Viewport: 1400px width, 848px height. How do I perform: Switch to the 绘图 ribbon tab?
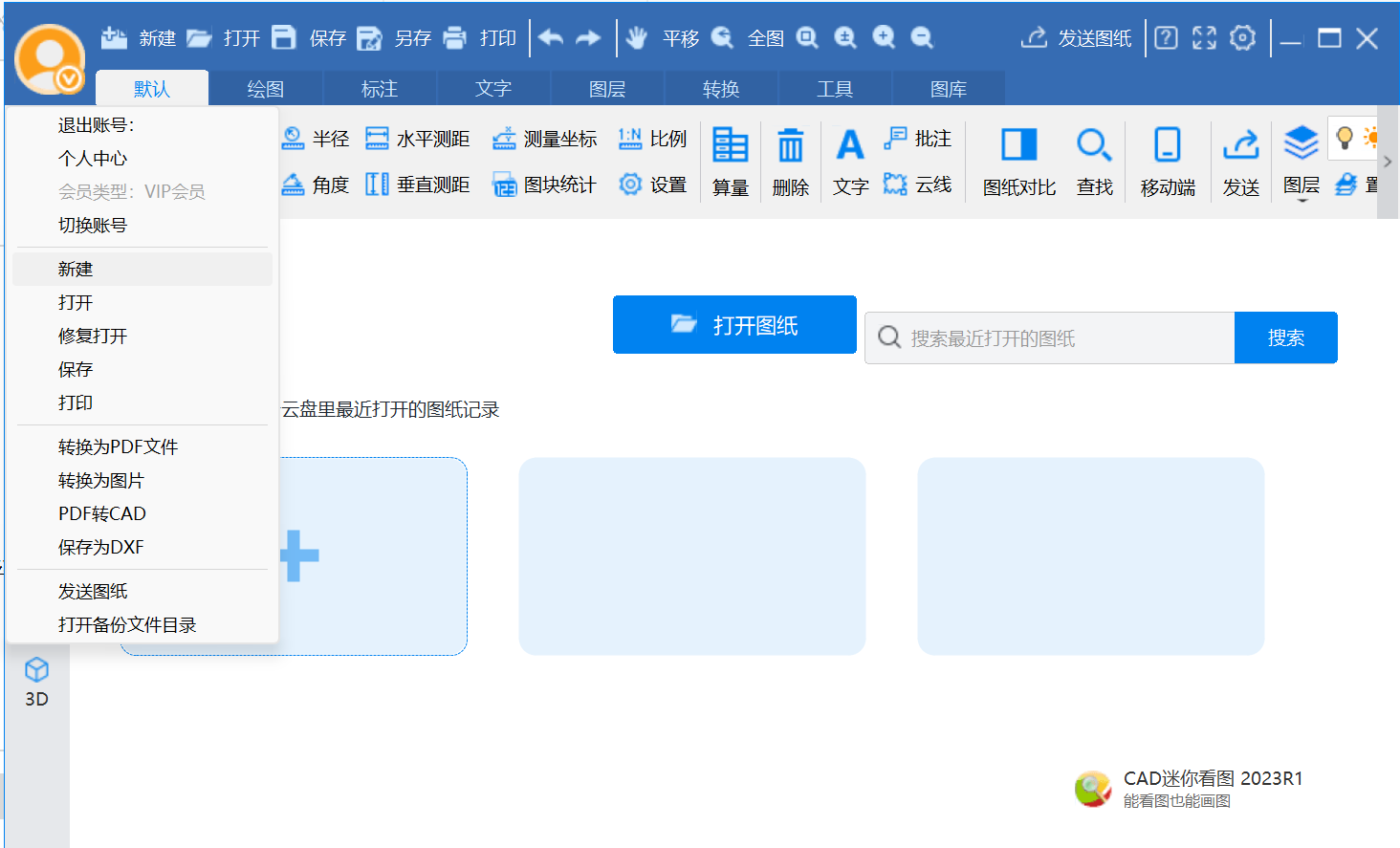(x=266, y=89)
